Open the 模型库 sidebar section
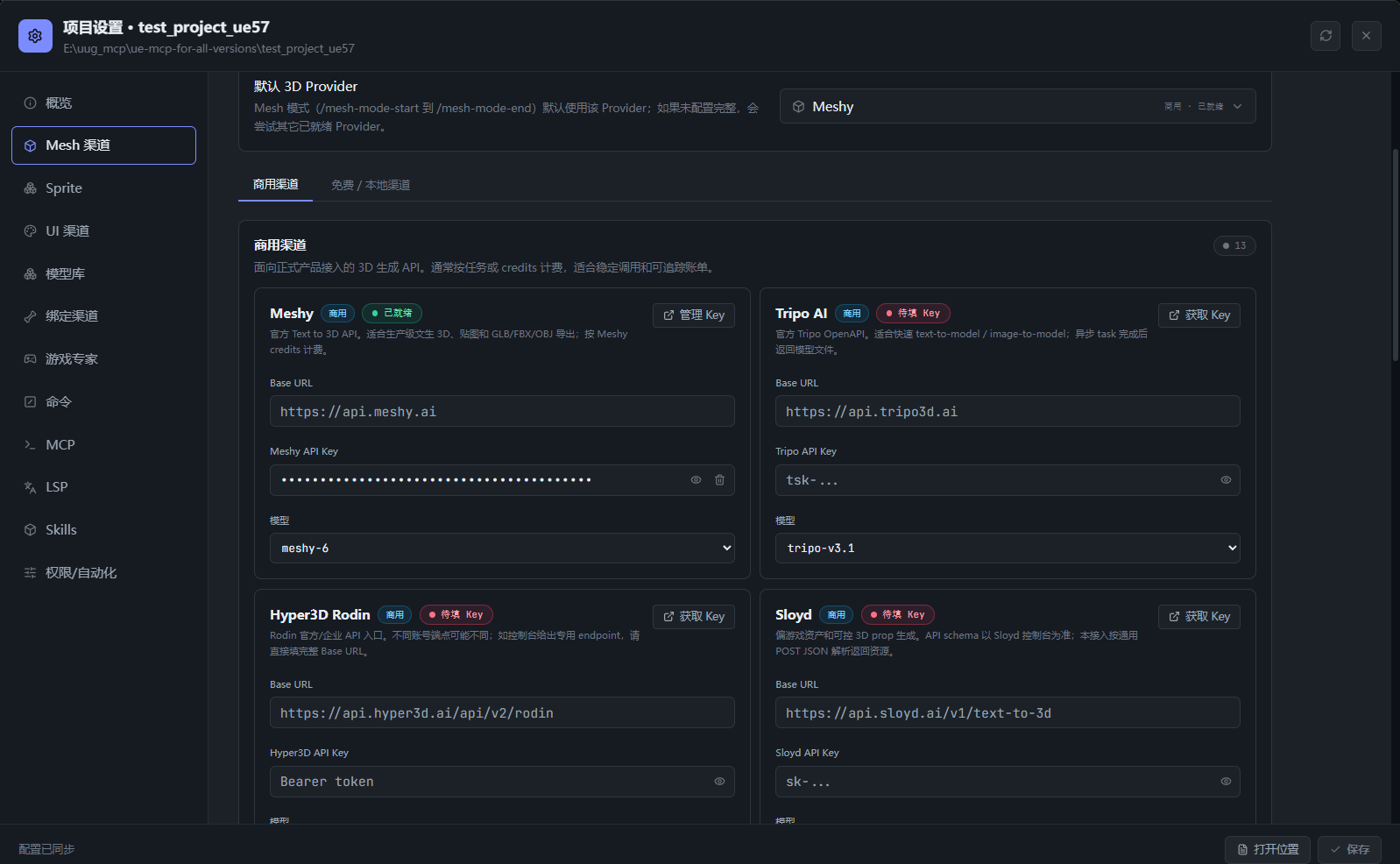Screen dimensions: 1400x864 [103, 273]
